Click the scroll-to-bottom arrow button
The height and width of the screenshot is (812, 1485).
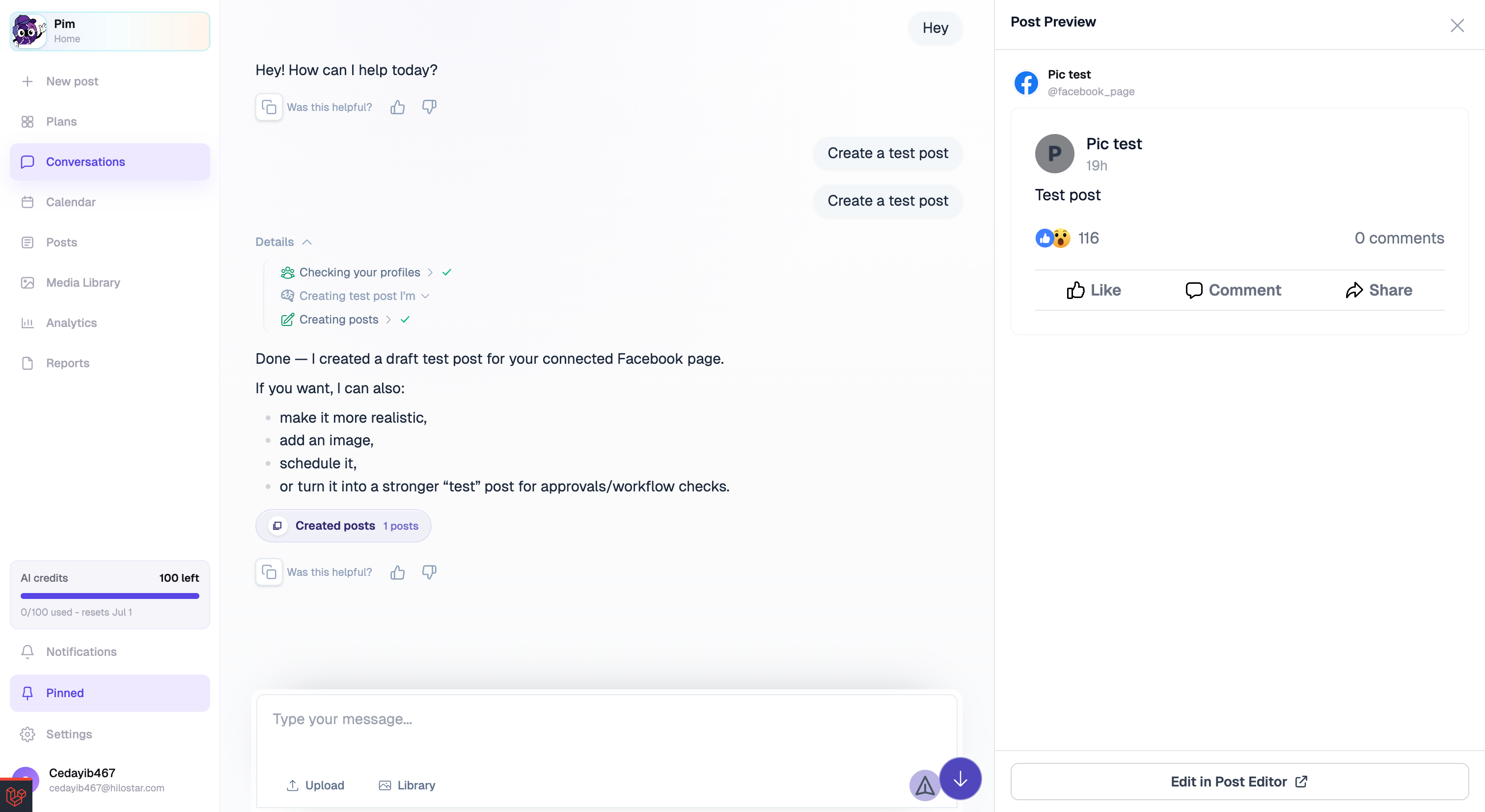pos(960,779)
